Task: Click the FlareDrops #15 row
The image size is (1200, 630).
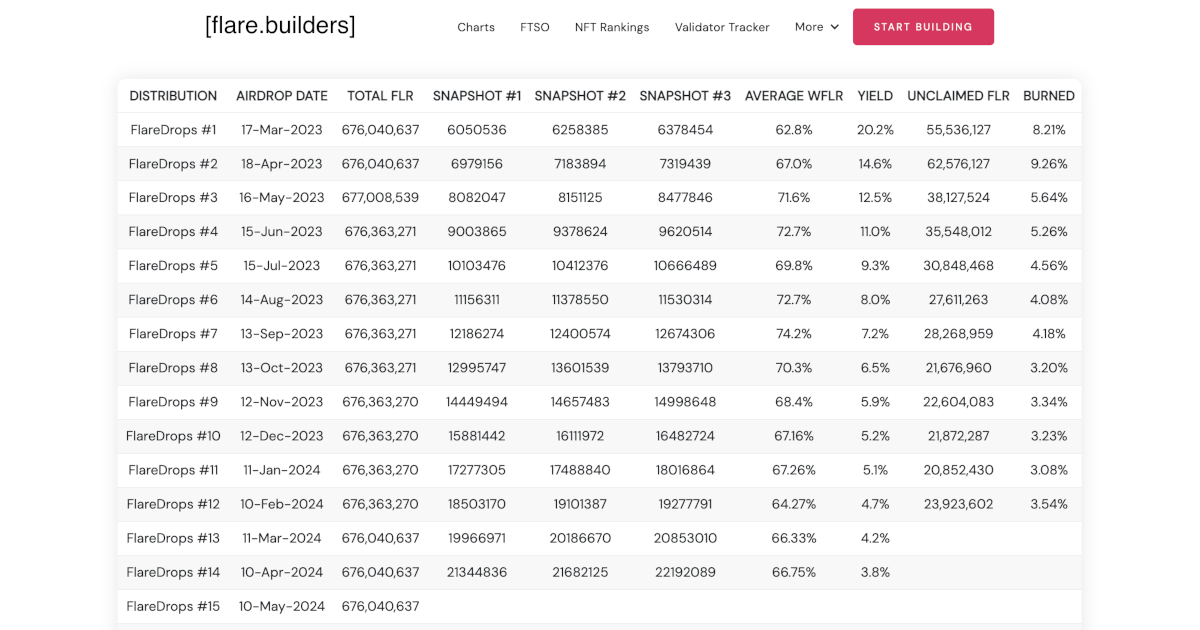Action: click(173, 606)
